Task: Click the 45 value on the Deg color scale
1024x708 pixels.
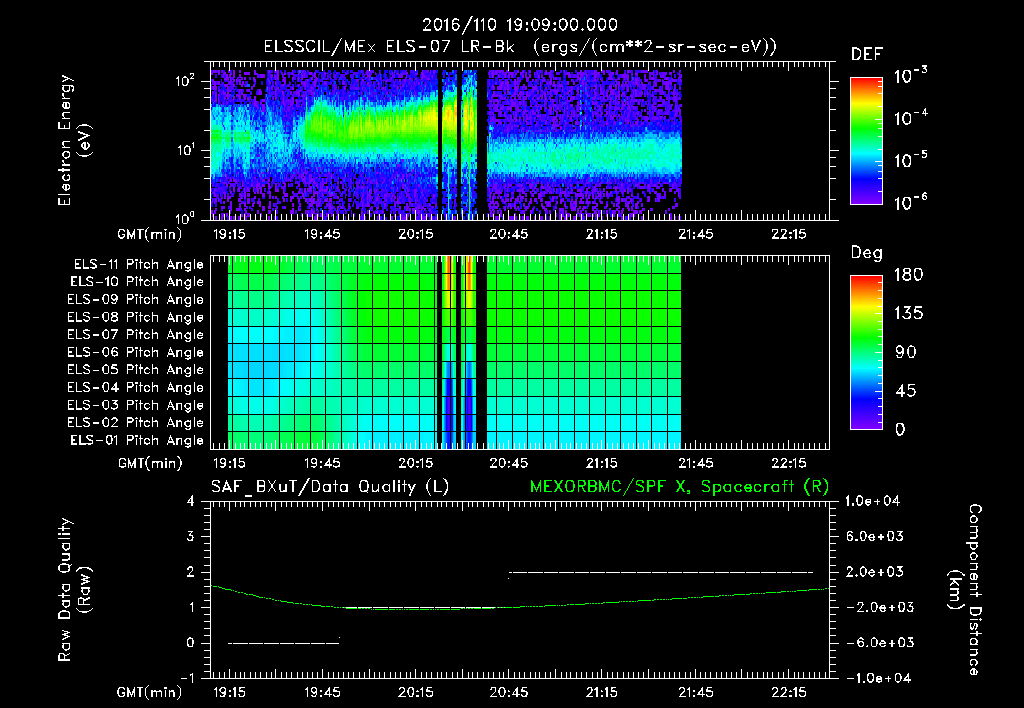Action: coord(906,391)
